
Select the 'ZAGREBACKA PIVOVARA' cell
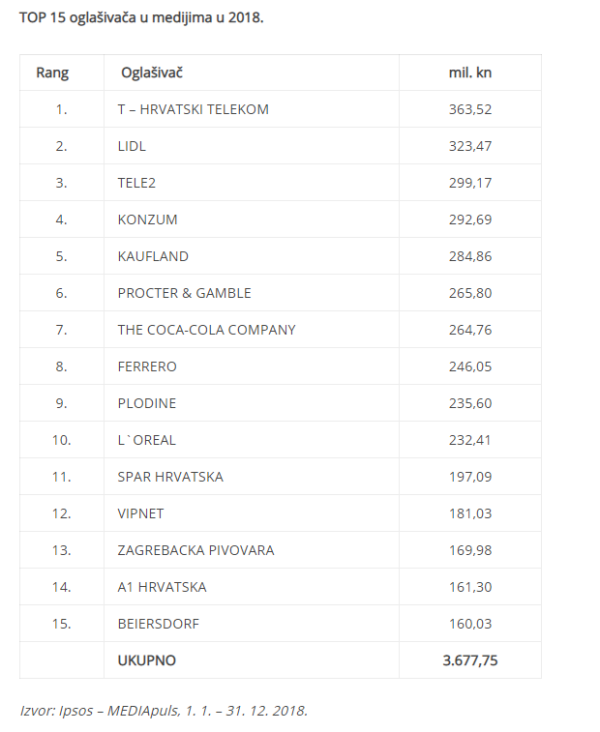[x=195, y=550]
